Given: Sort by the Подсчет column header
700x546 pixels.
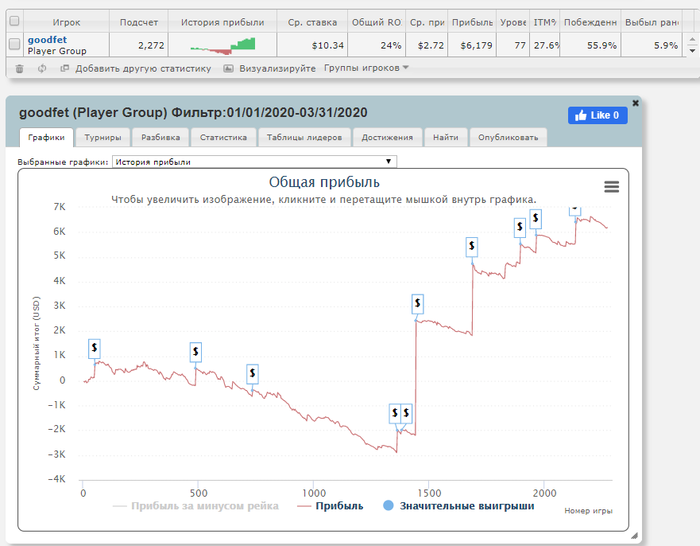Looking at the screenshot, I should coord(139,22).
